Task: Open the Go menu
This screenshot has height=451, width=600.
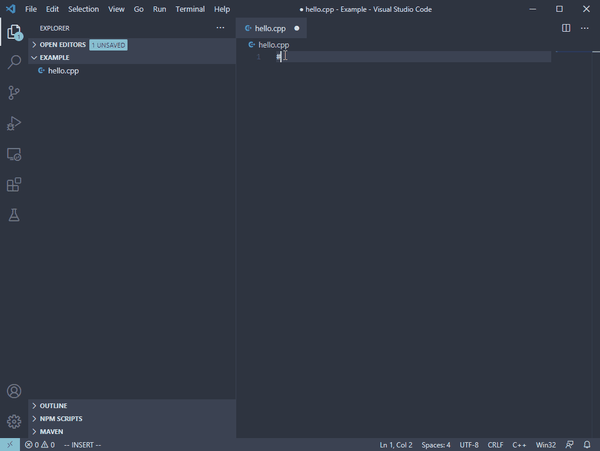Action: click(x=139, y=9)
